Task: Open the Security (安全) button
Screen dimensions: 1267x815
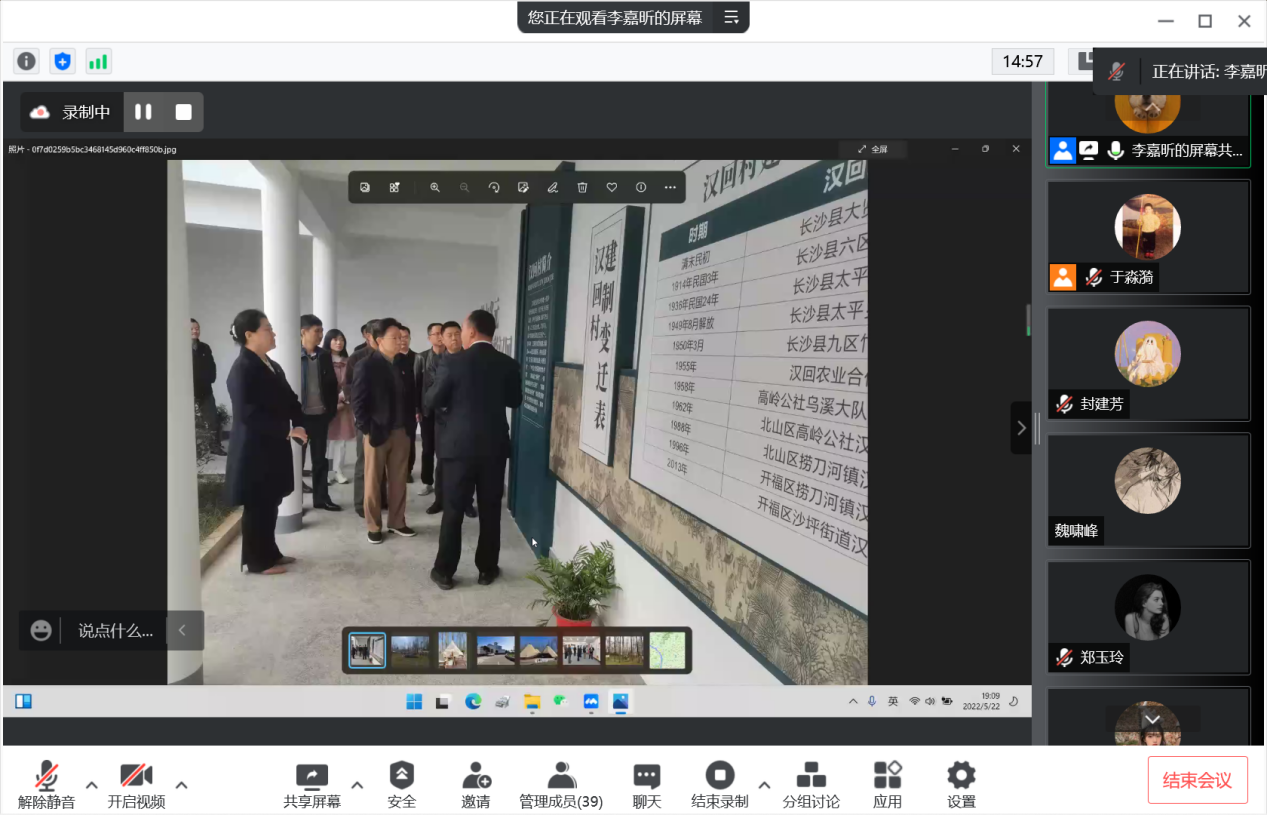Action: [401, 785]
